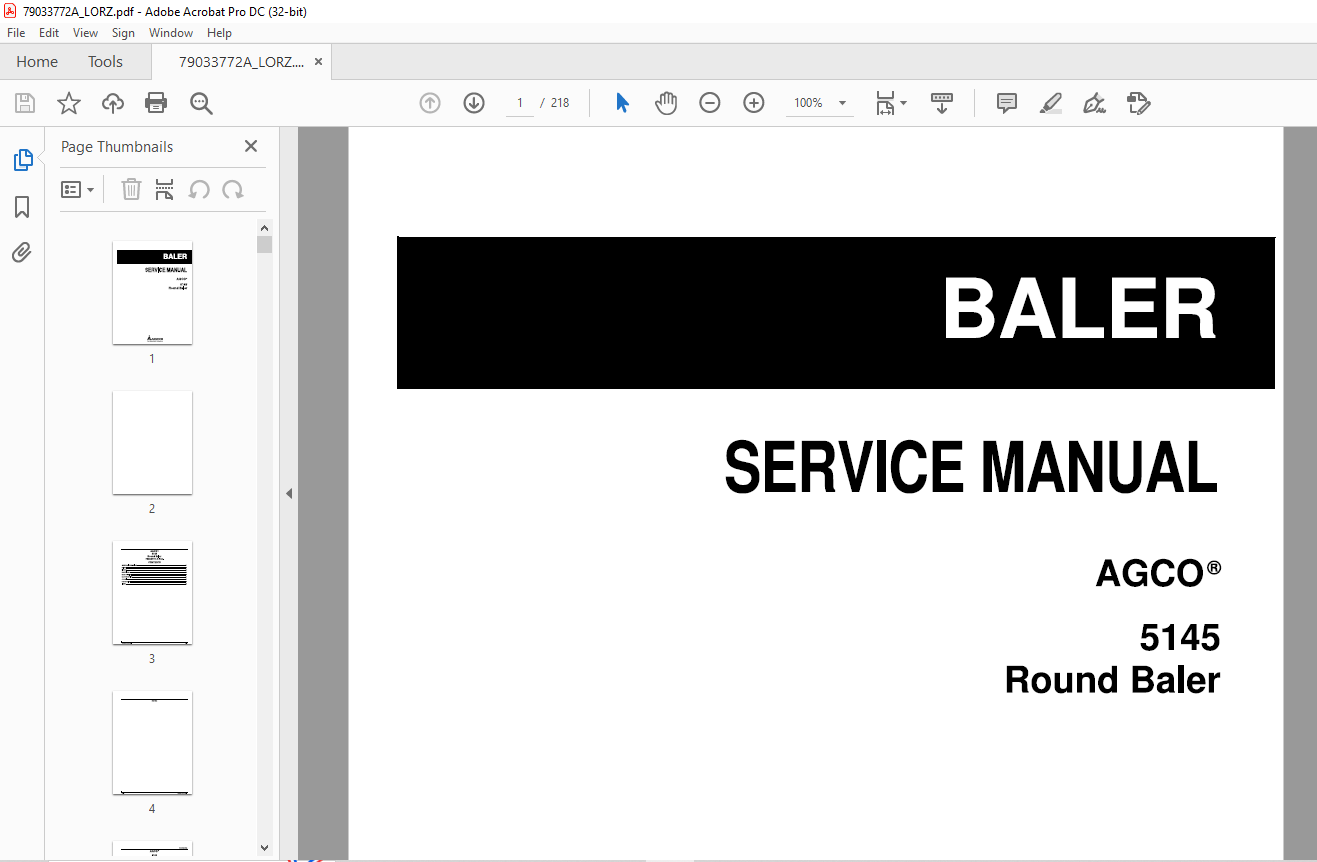Click the upload to cloud icon

click(x=113, y=103)
